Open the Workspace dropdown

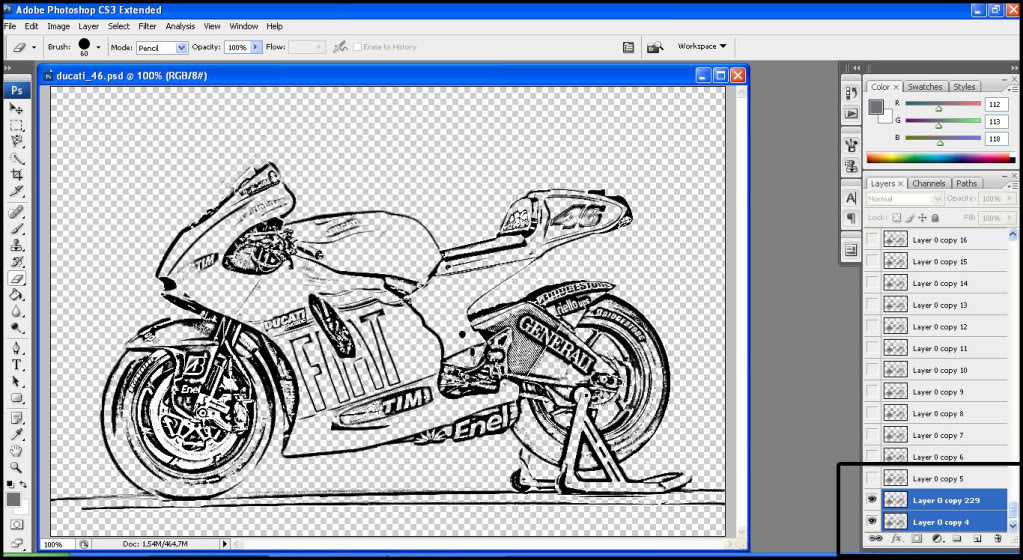[701, 46]
